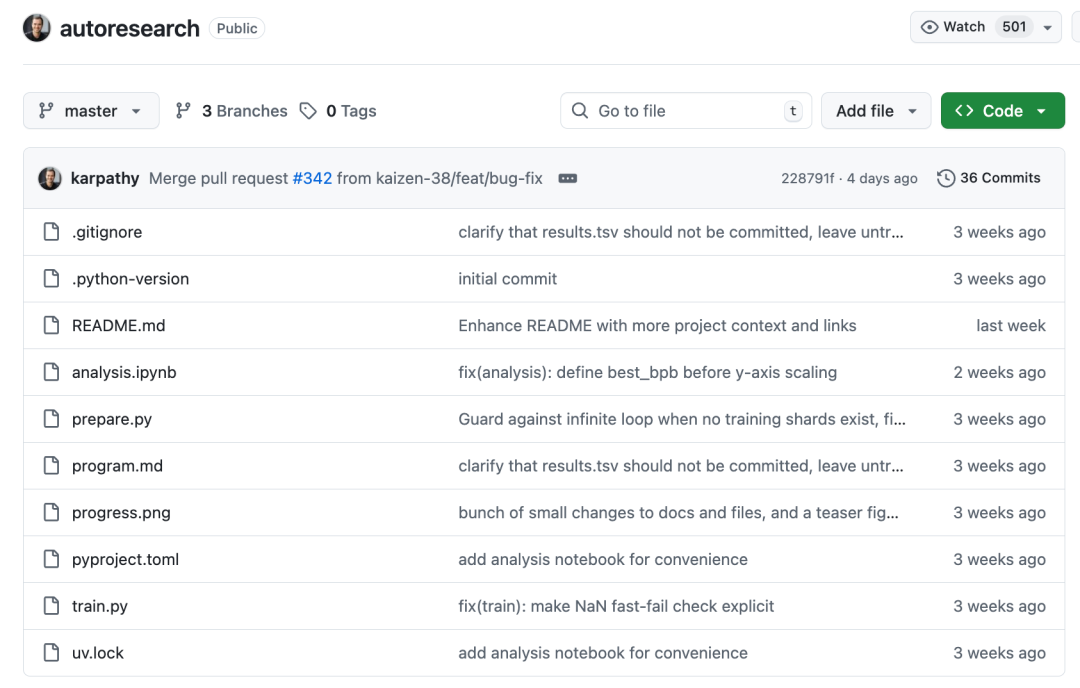Click the file icon next to prepare.py
The width and height of the screenshot is (1080, 688).
[x=51, y=419]
